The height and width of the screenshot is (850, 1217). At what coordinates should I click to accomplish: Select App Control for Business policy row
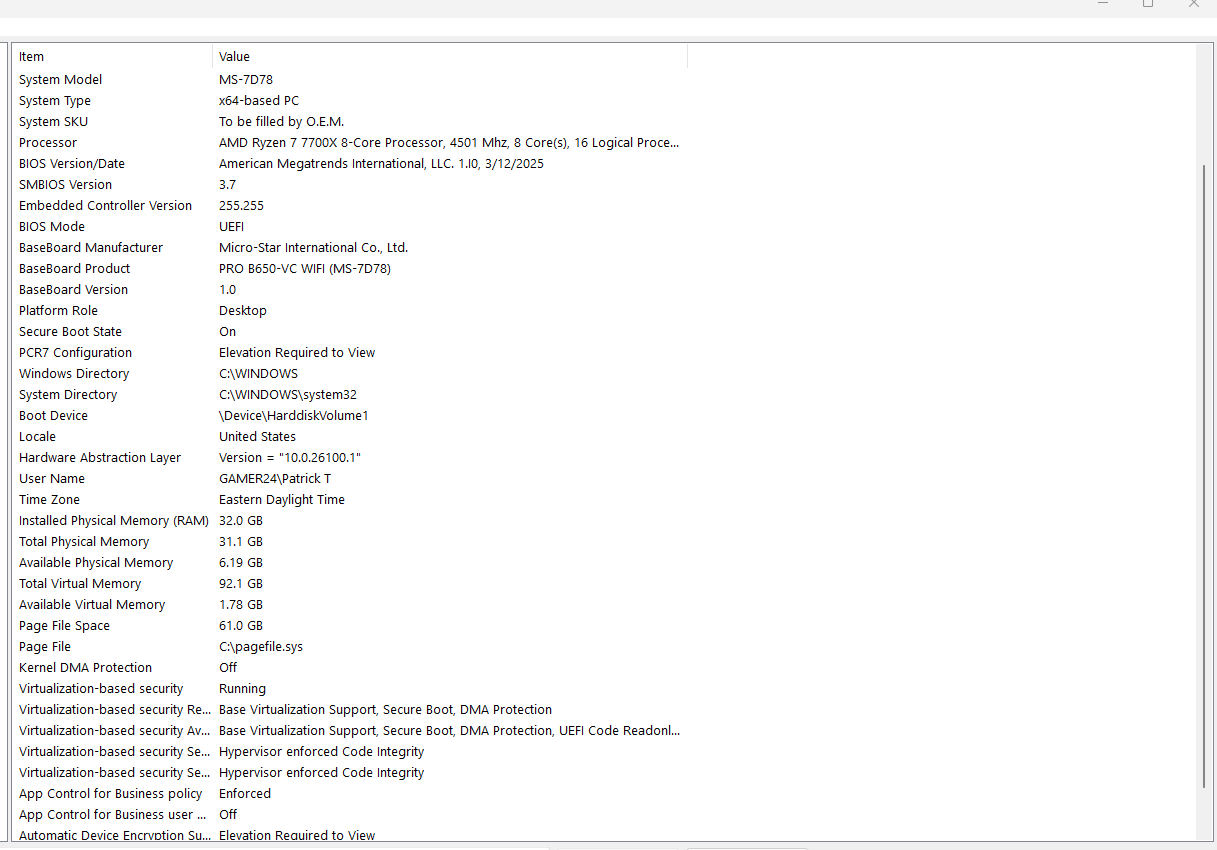350,794
